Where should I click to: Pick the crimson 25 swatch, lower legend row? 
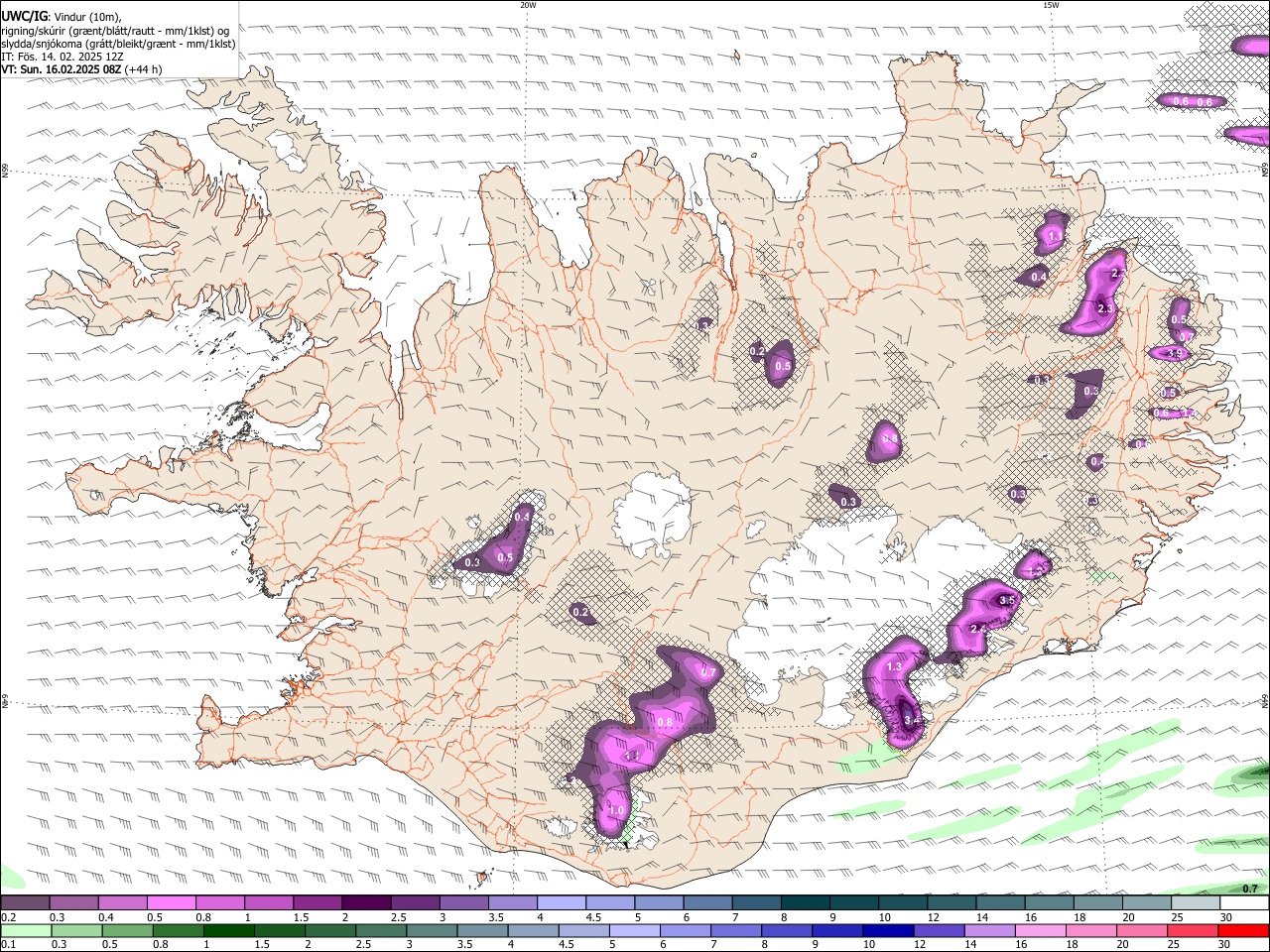click(1194, 930)
